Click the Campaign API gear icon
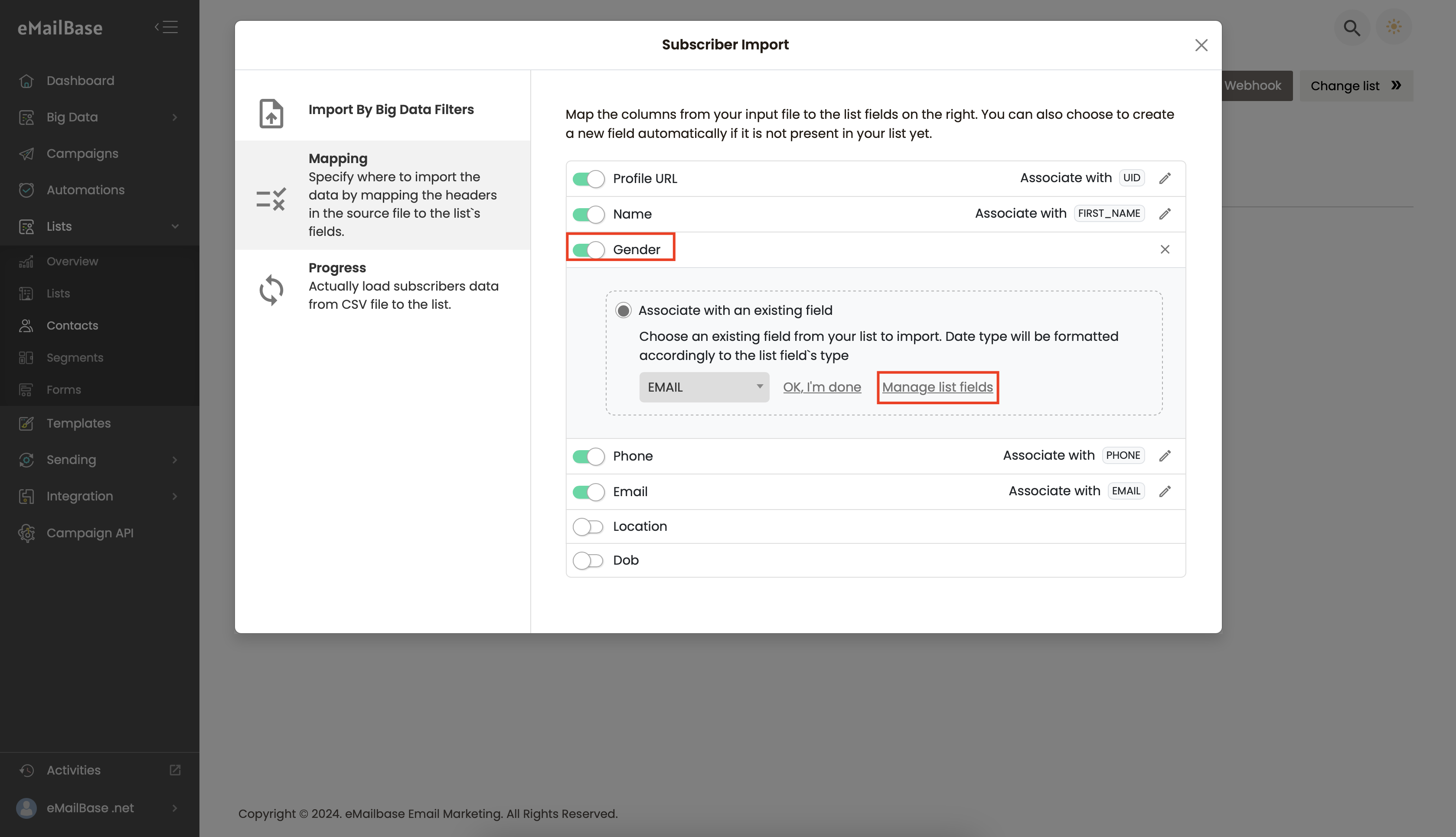This screenshot has height=837, width=1456. click(x=26, y=533)
